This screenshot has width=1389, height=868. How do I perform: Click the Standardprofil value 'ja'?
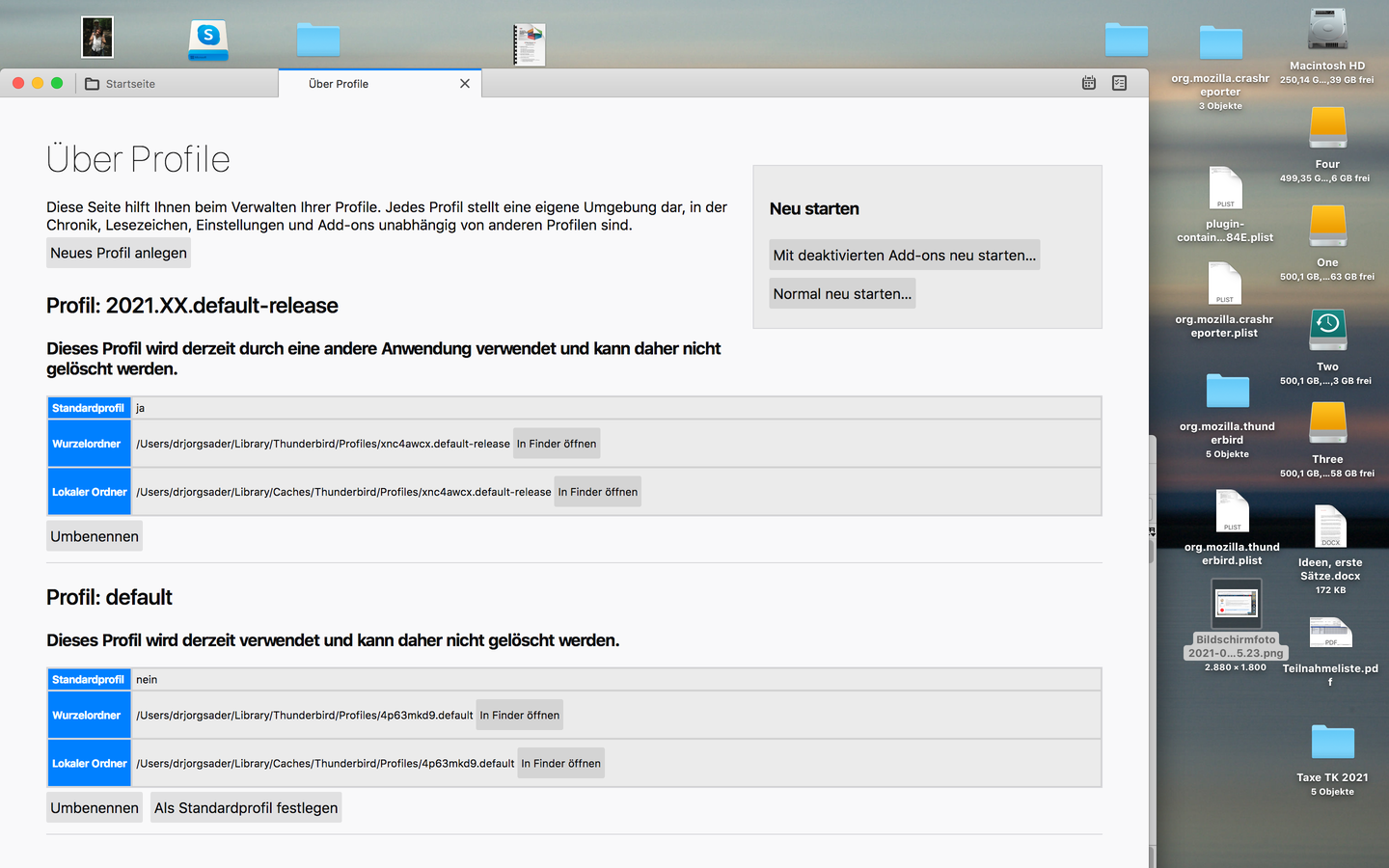[x=140, y=408]
